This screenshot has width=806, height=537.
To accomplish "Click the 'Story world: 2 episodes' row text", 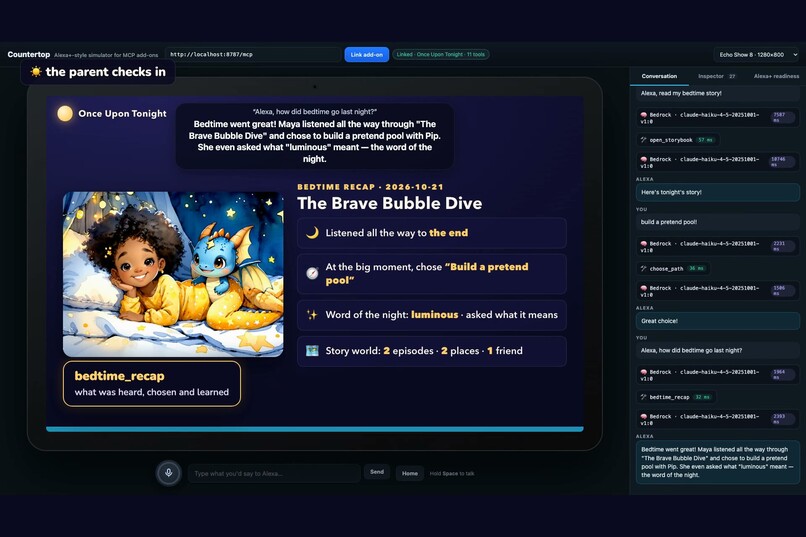I will 424,350.
